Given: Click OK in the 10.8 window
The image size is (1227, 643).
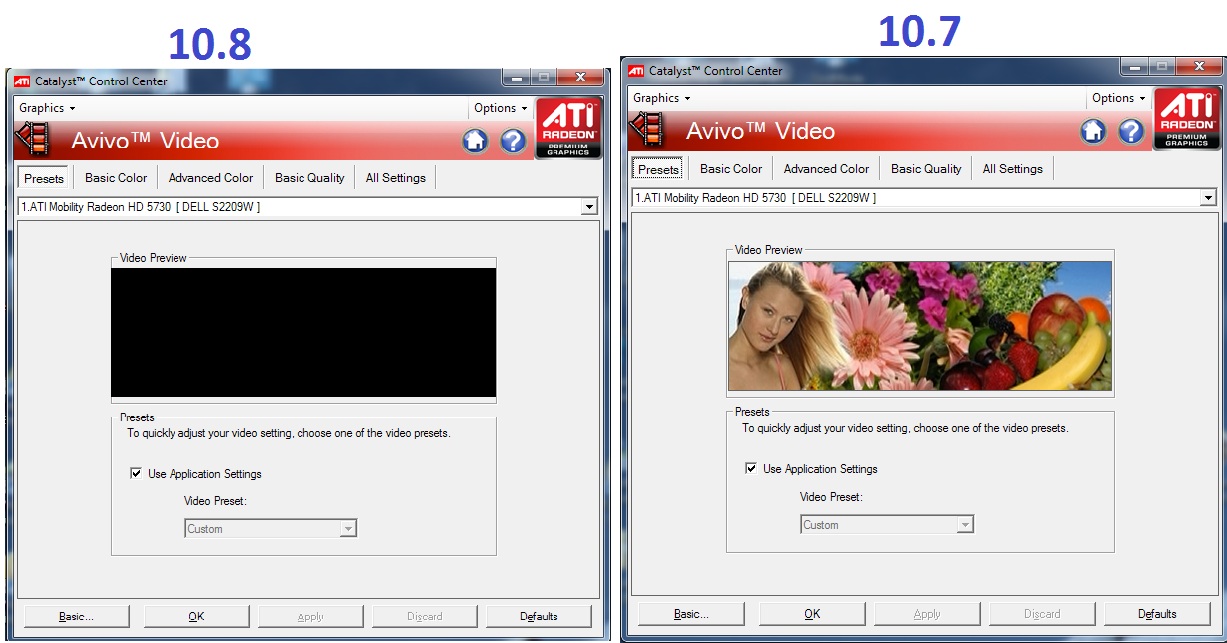Looking at the screenshot, I should 196,616.
